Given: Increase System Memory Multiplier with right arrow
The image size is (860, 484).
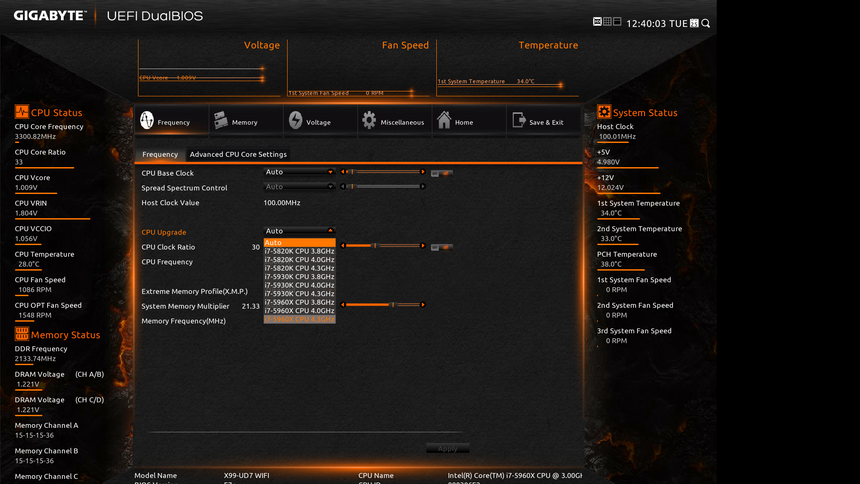Looking at the screenshot, I should tap(423, 305).
